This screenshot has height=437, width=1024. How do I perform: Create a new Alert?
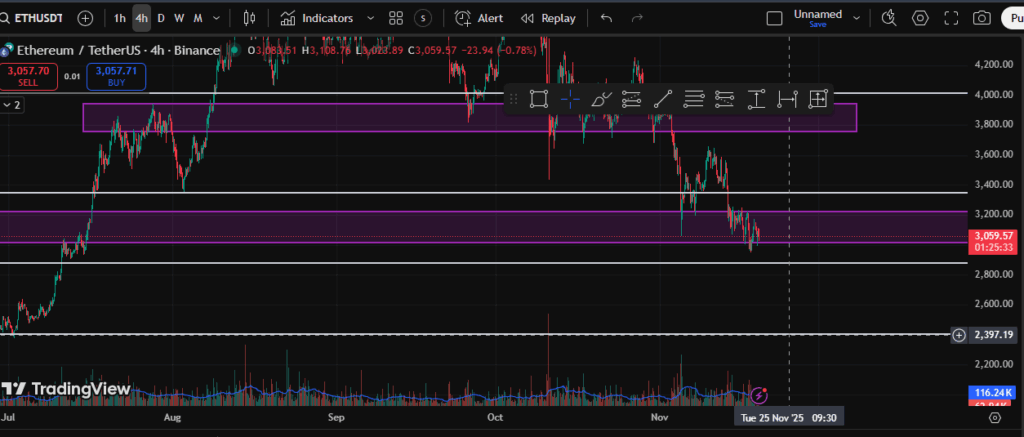[479, 18]
